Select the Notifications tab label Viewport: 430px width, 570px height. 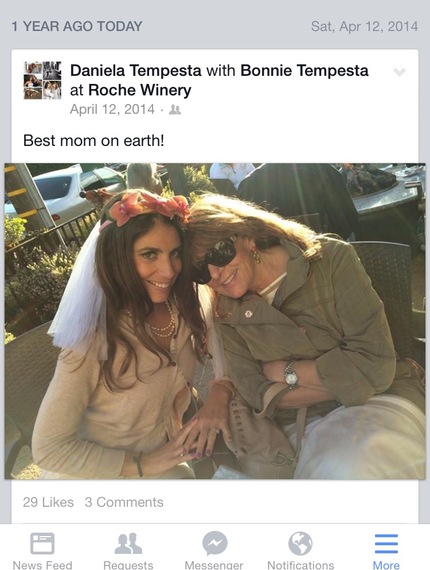(301, 565)
